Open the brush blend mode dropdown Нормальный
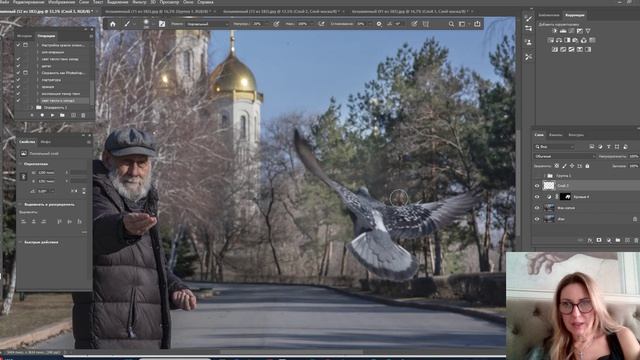Image resolution: width=640 pixels, height=360 pixels. 207,24
